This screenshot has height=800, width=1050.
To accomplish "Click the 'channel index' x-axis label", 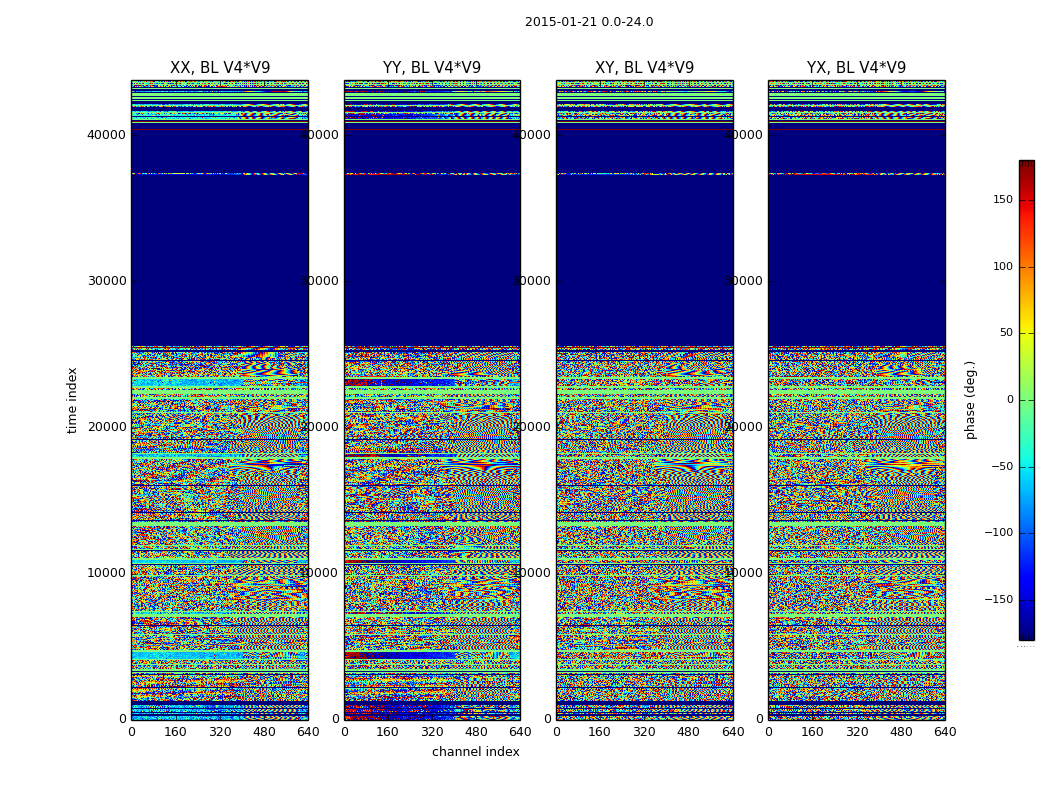I will [x=475, y=752].
